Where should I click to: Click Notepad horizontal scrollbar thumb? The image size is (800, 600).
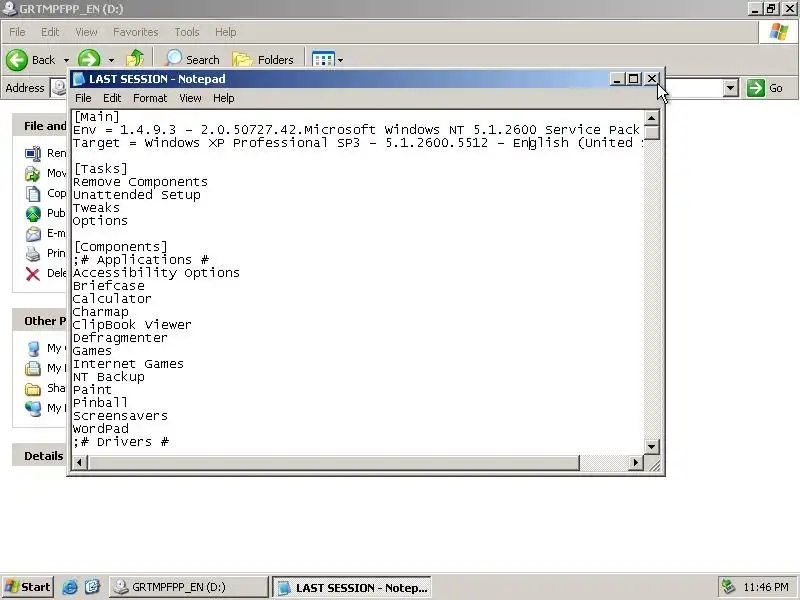[333, 463]
